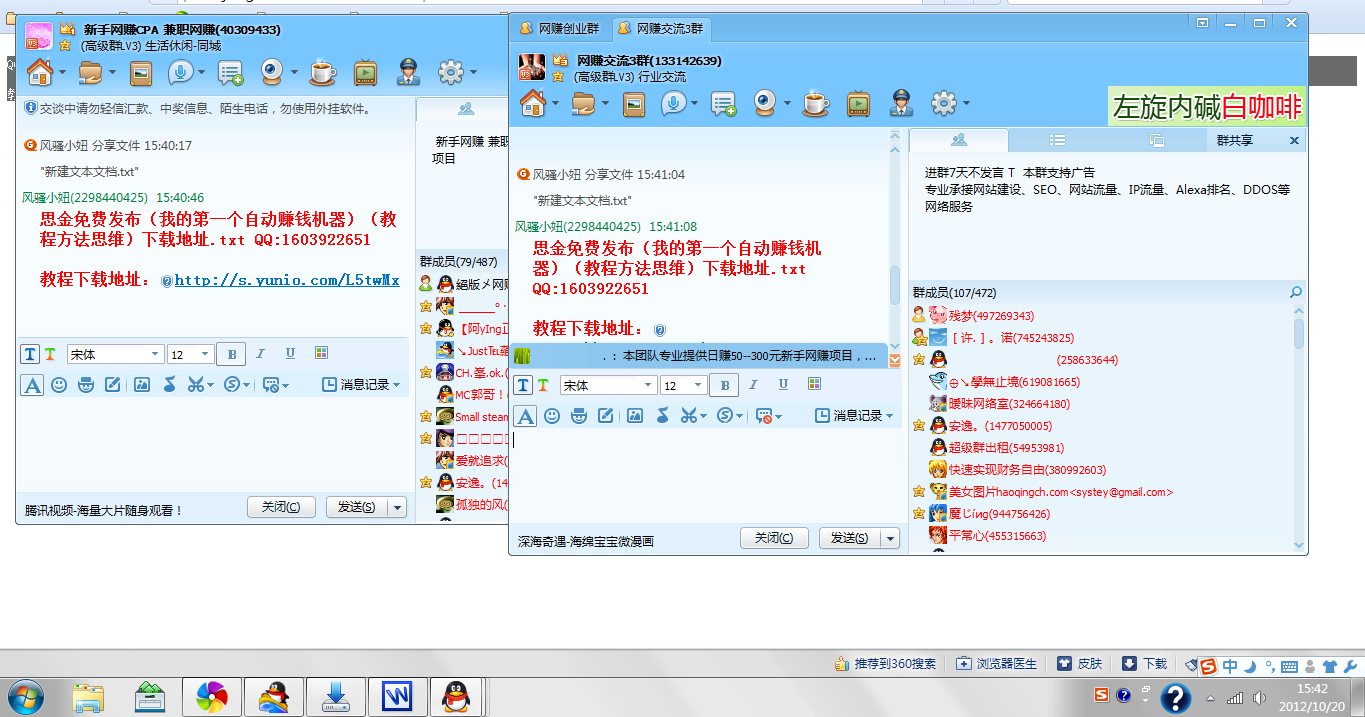Image resolution: width=1365 pixels, height=717 pixels.
Task: Open TV video icon in 网赚交流3群 toolbar
Action: coord(858,103)
